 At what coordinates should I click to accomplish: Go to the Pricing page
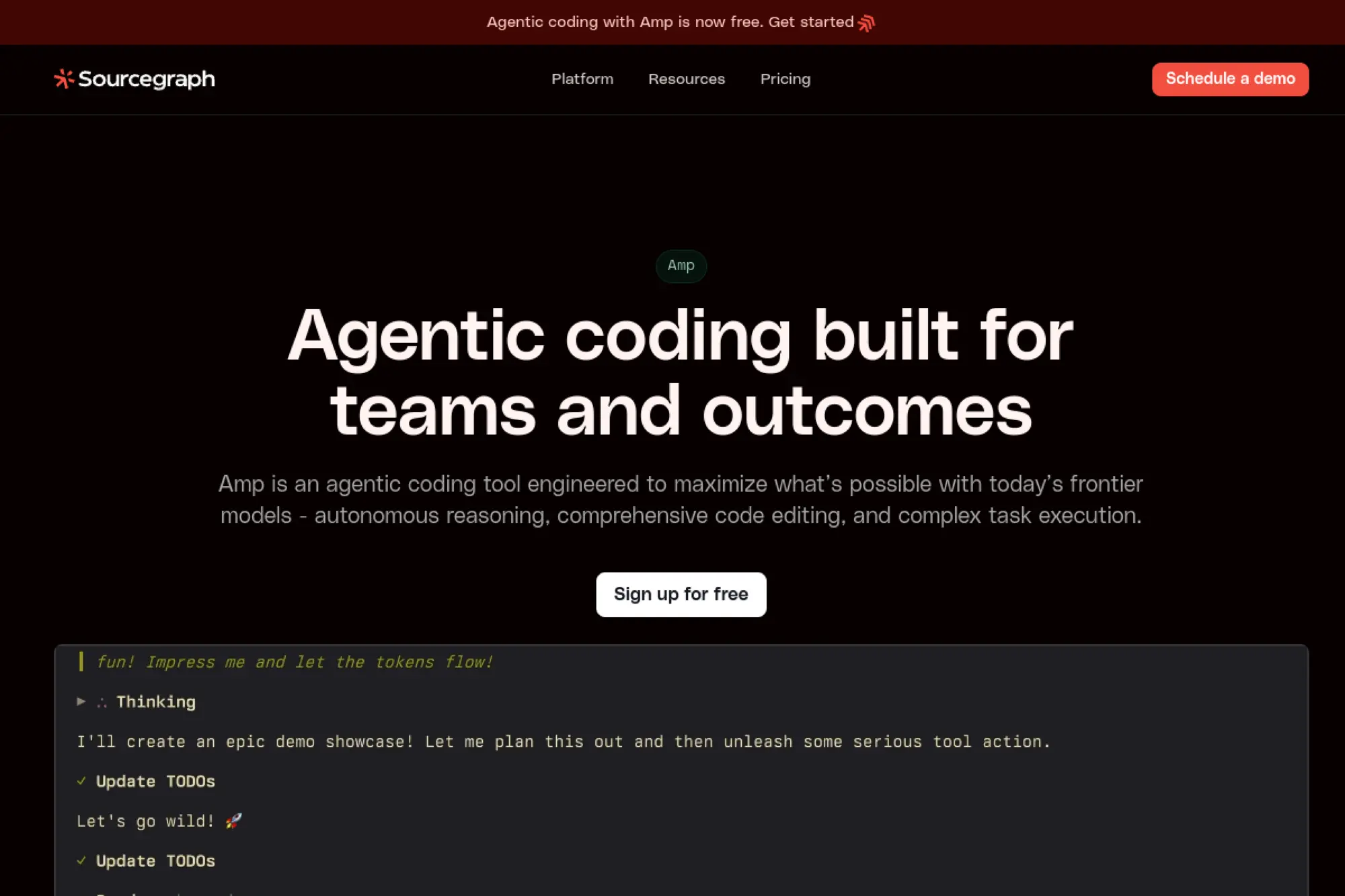click(785, 79)
